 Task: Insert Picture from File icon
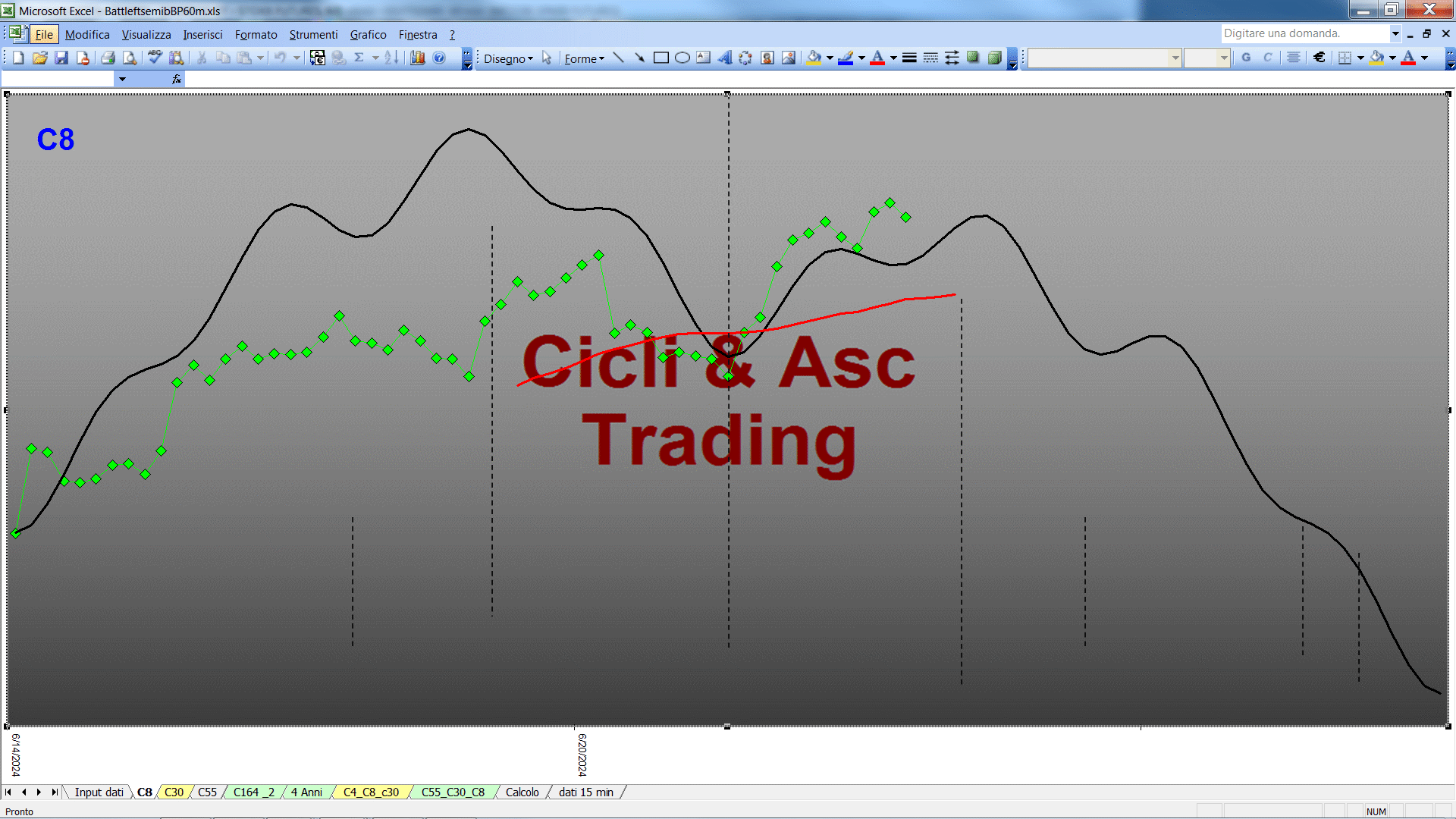(789, 58)
